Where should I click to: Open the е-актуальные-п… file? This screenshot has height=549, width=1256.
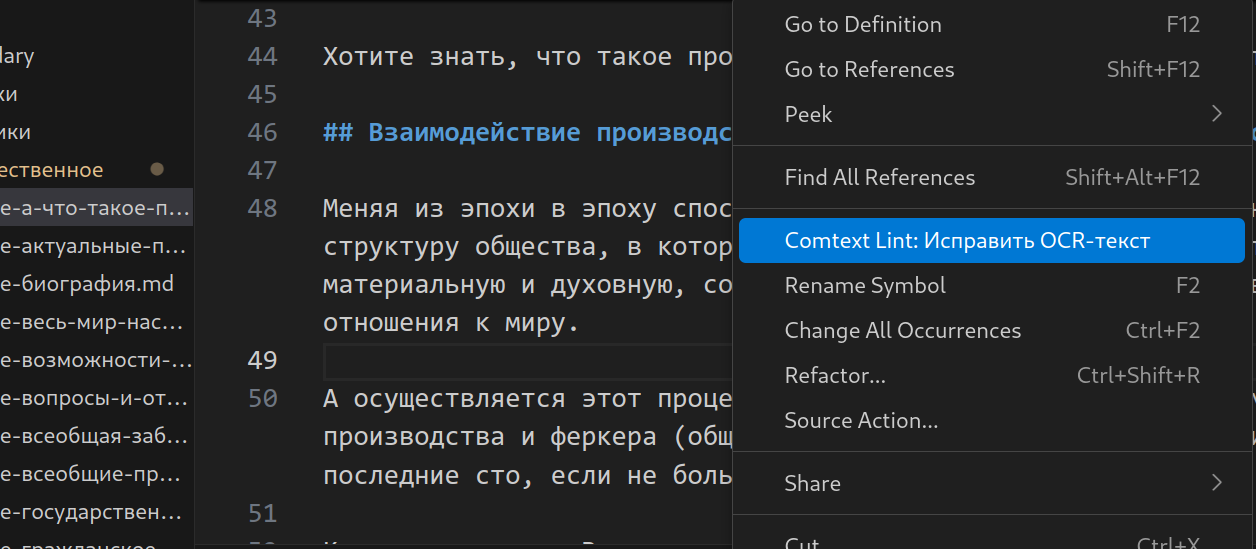click(x=94, y=247)
